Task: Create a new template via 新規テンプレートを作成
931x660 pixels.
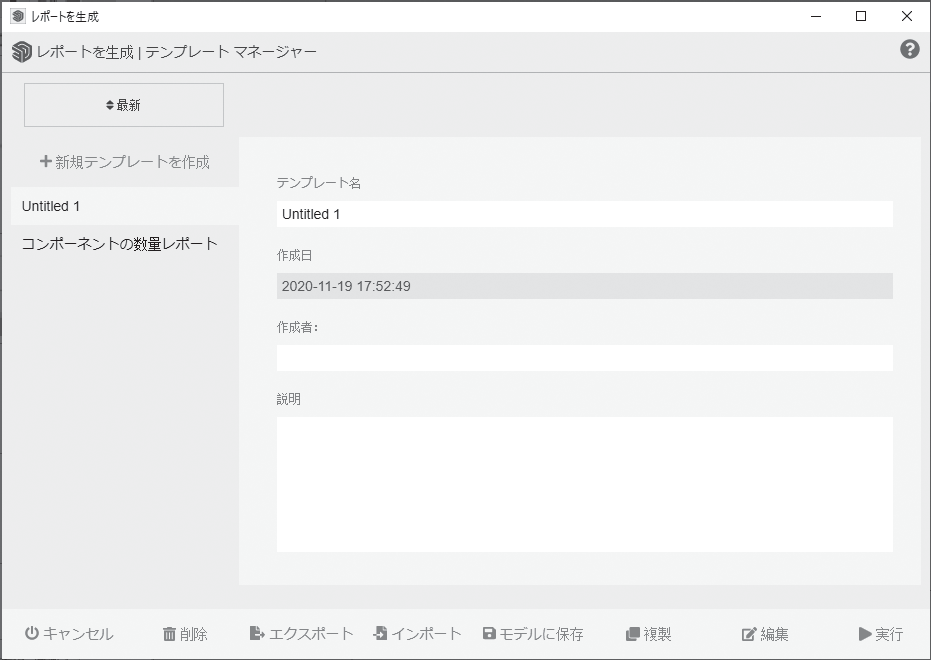Action: (124, 160)
